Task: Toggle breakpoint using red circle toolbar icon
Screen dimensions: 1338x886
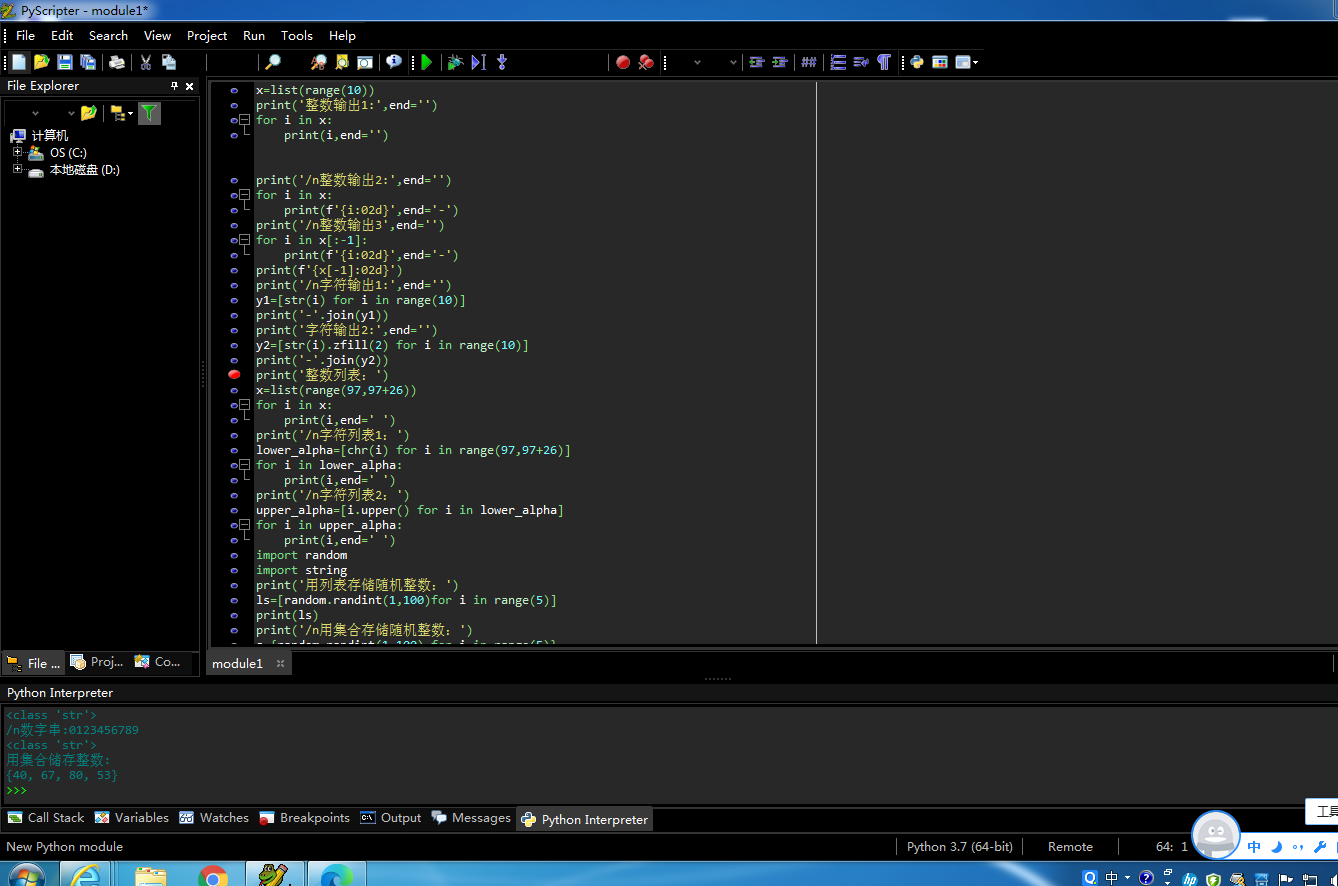Action: click(x=623, y=62)
